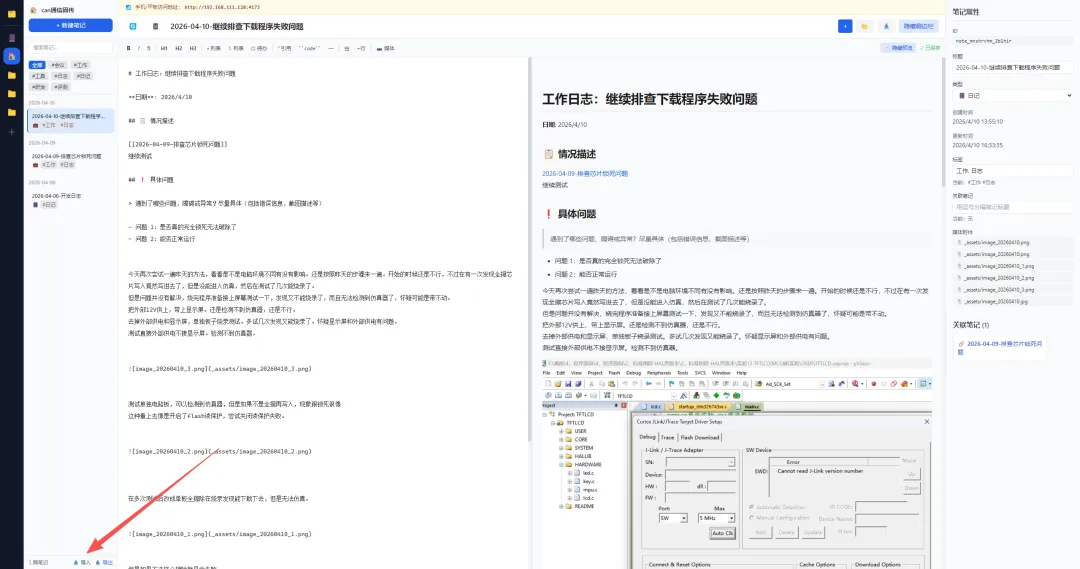Screen dimensions: 1080x569
Task: Open the first yellow folder sidebar icon
Action: tap(12, 14)
